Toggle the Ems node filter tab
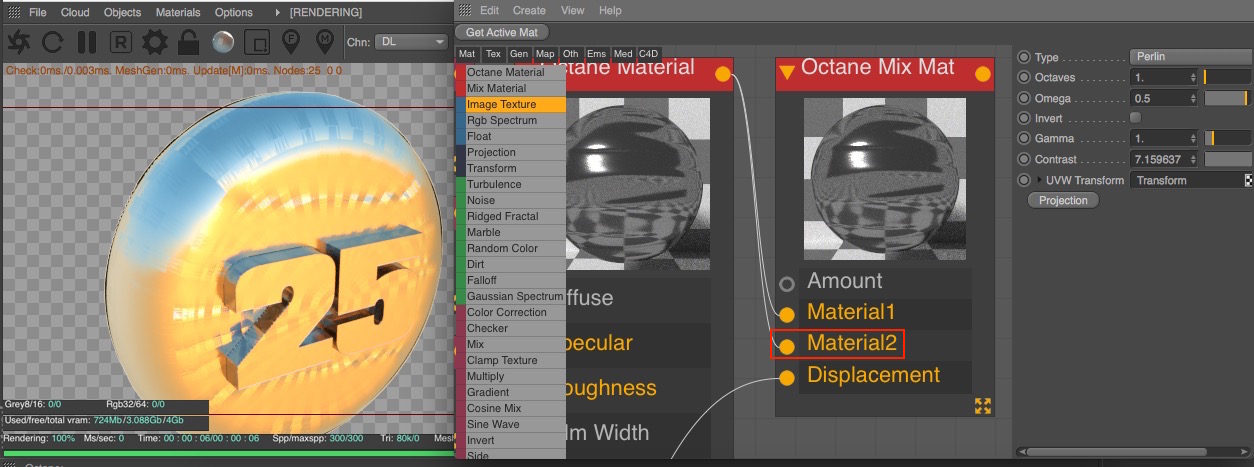This screenshot has height=467, width=1254. (x=597, y=54)
